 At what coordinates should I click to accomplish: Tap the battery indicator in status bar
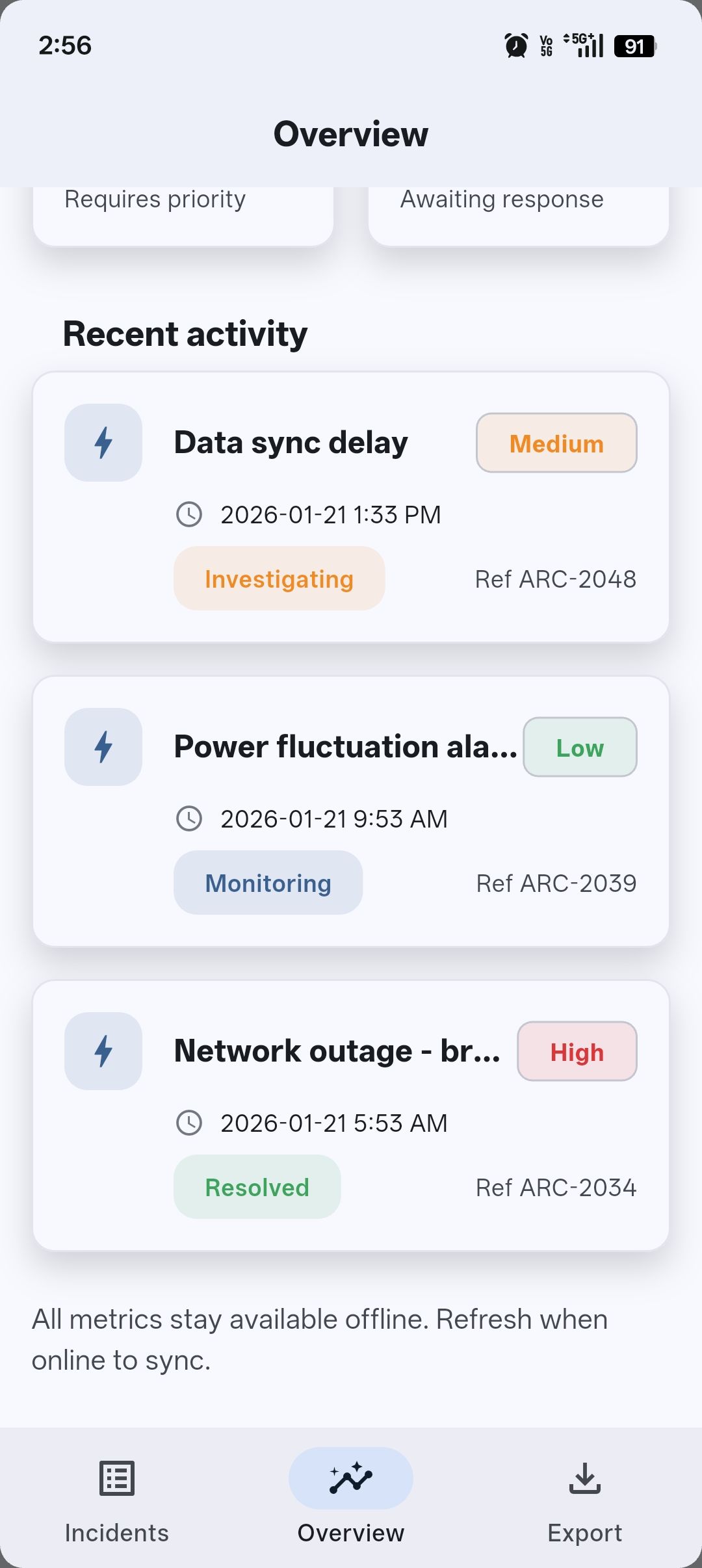635,46
